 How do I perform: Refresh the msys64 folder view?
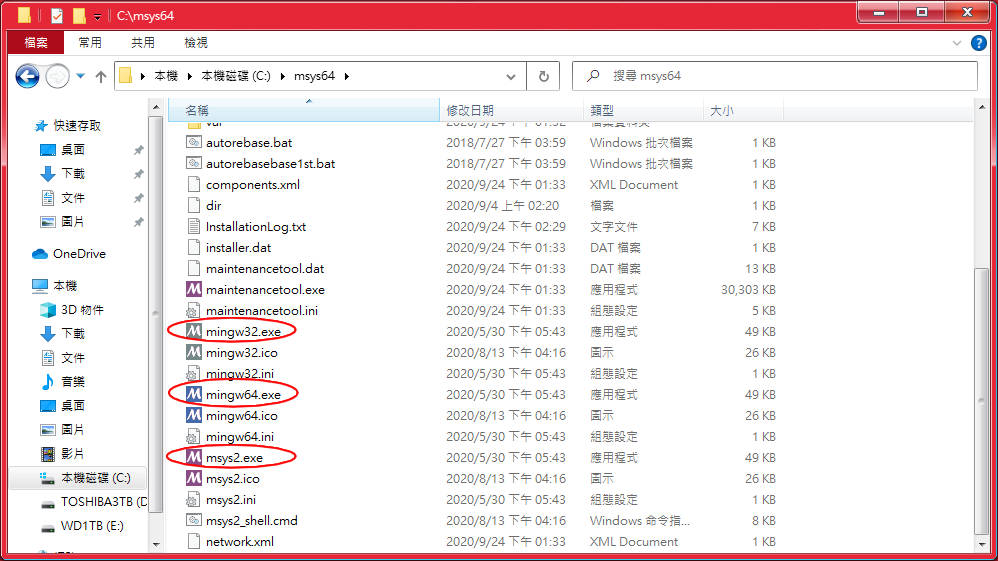click(544, 76)
